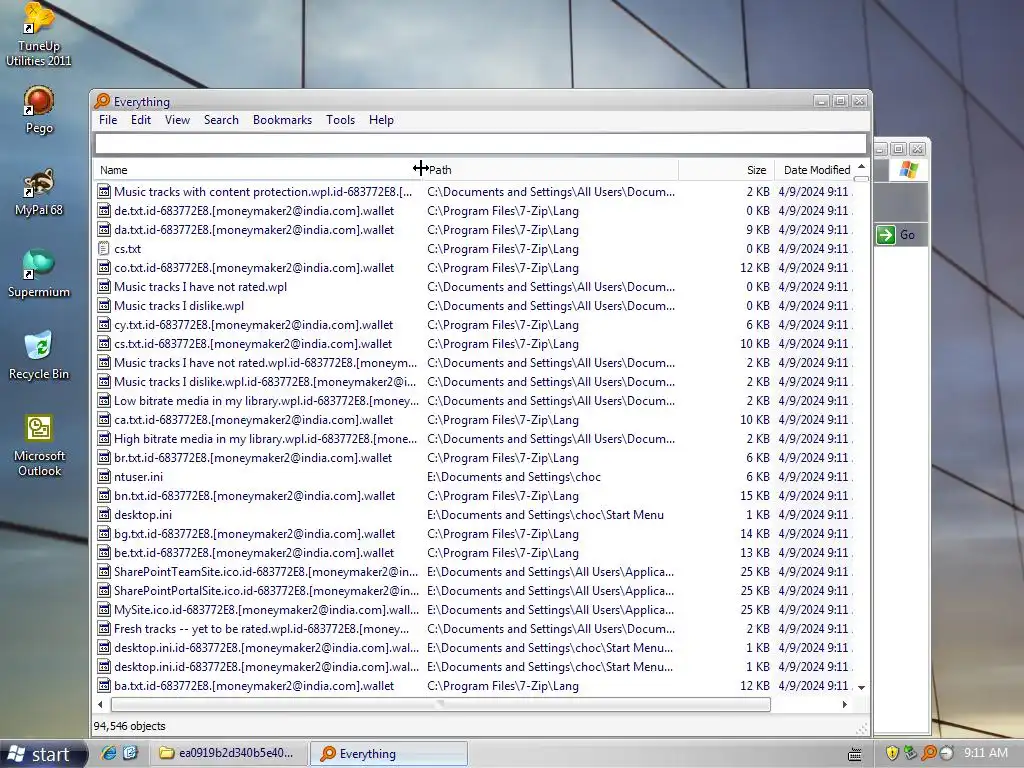The height and width of the screenshot is (768, 1024).
Task: Click icon beside E:\Documents and Settings\choc\Start Menu desktop.ini
Action: 103,515
